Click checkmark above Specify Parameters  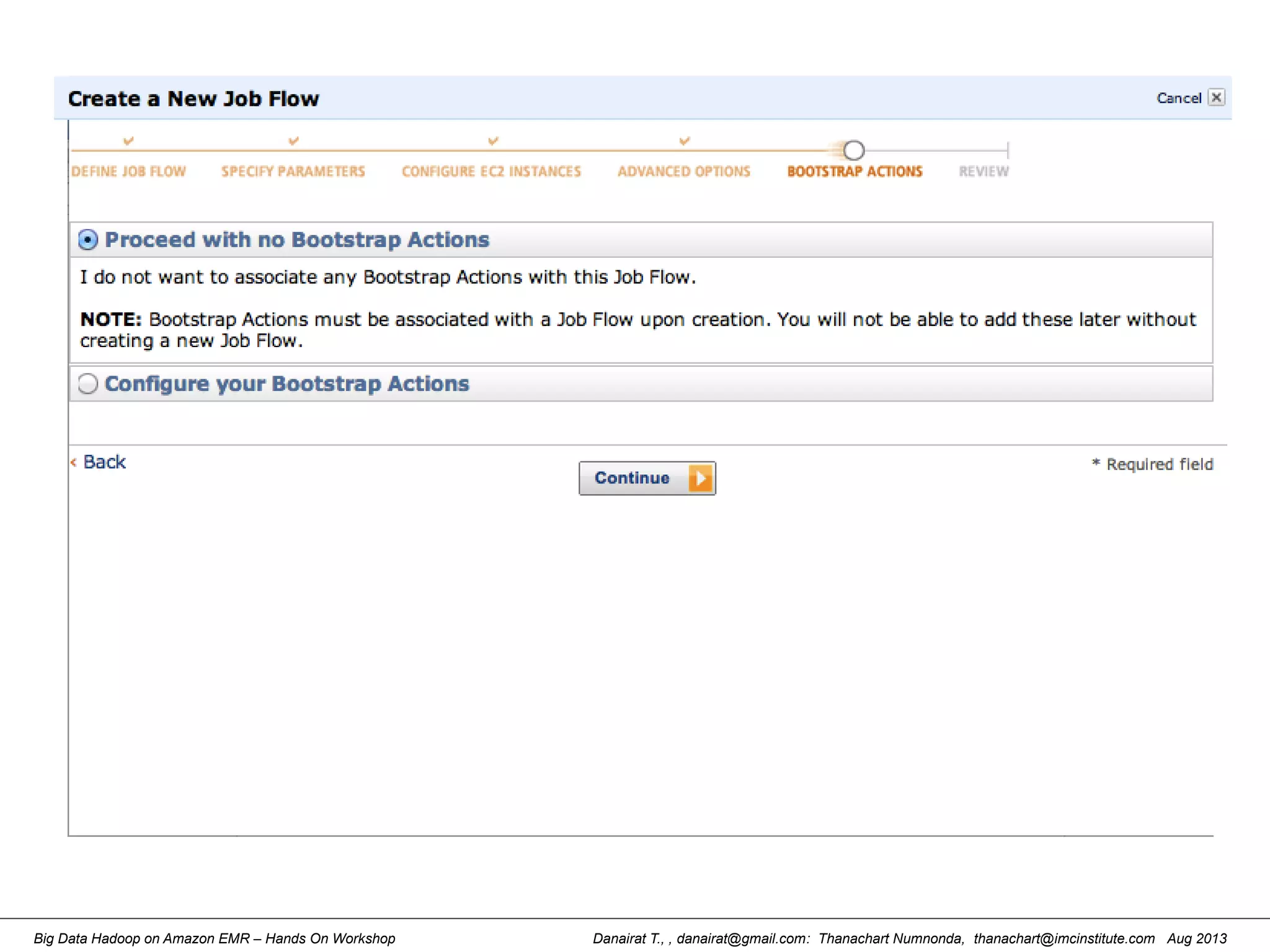tap(294, 141)
